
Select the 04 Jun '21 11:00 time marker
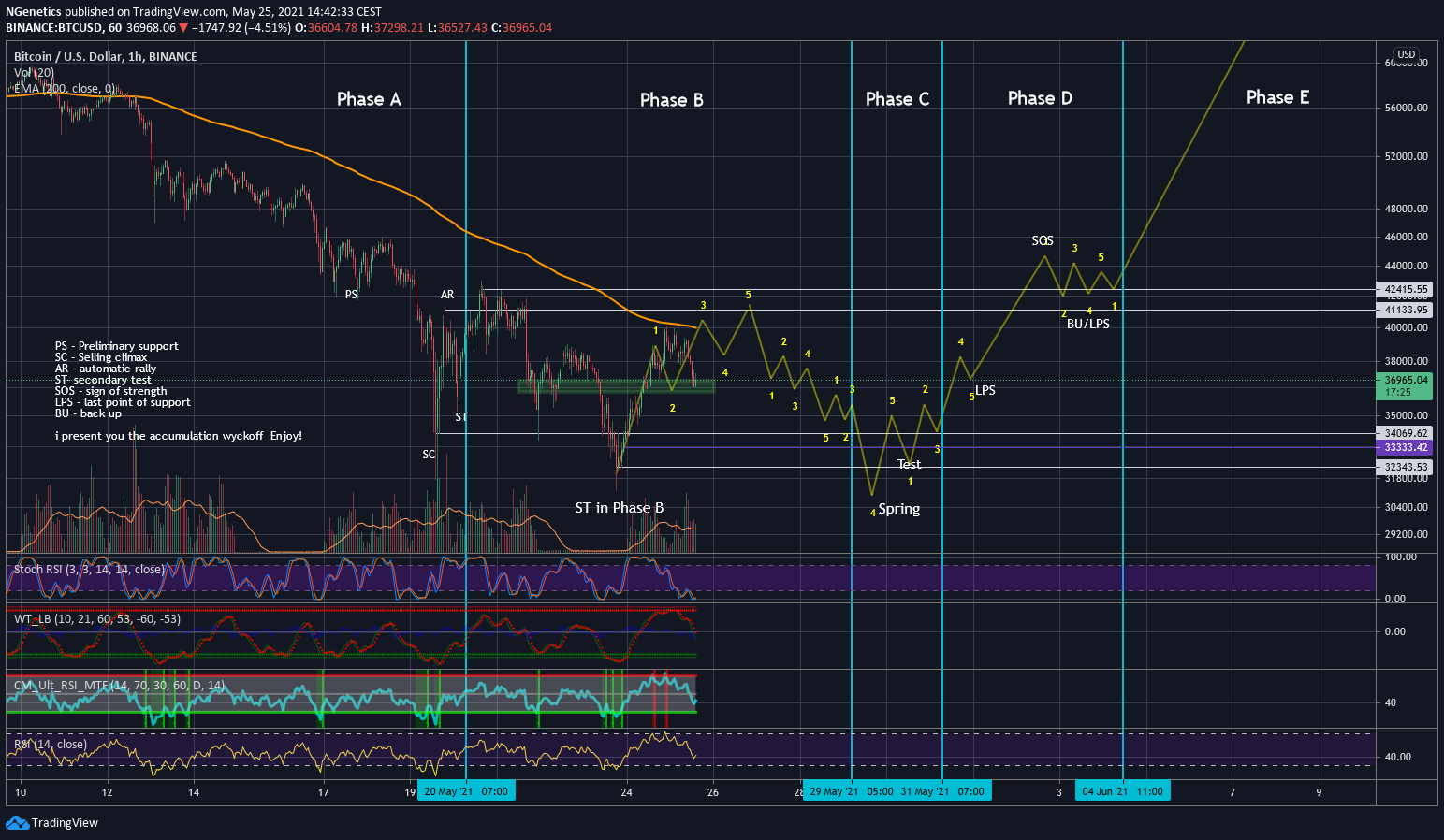pos(1122,791)
